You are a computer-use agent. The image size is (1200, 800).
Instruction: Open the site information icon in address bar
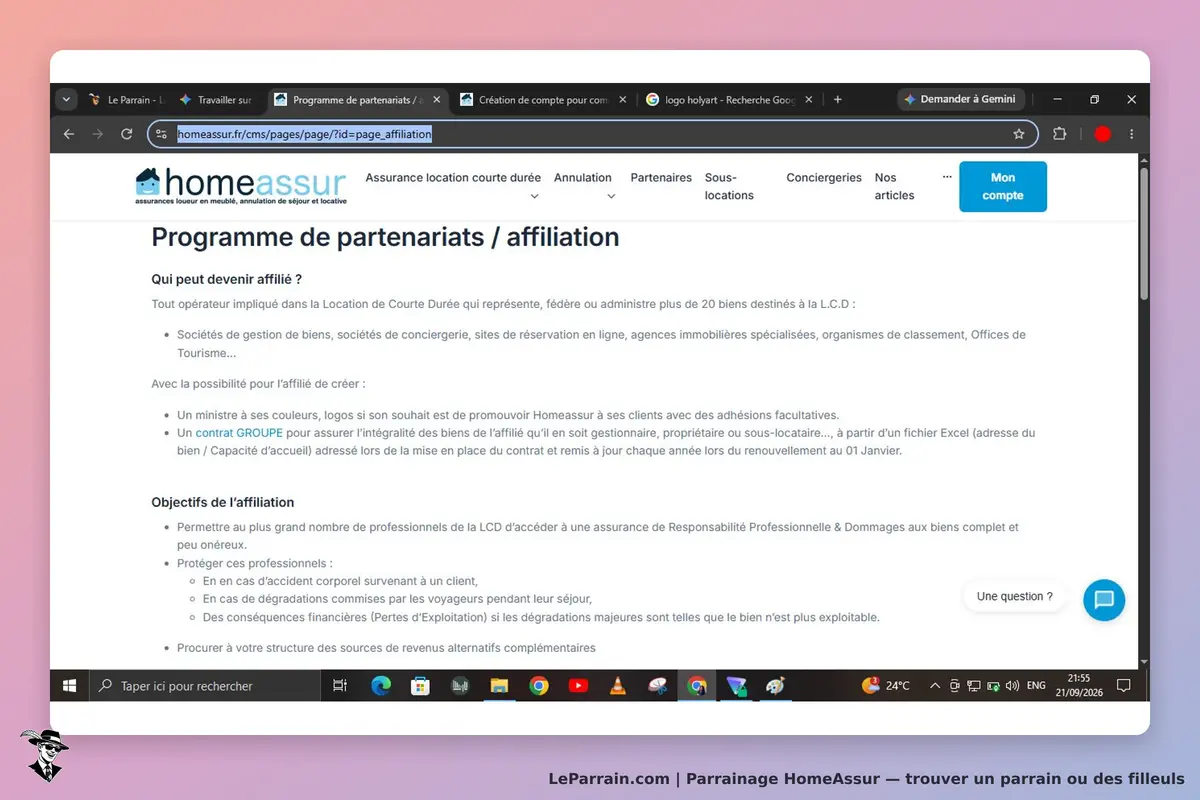point(162,134)
